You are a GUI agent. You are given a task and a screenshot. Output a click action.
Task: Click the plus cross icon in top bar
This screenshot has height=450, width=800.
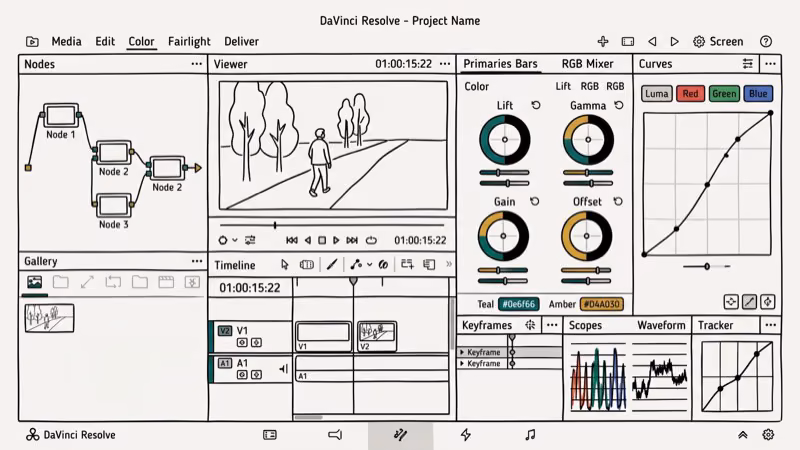coord(603,41)
